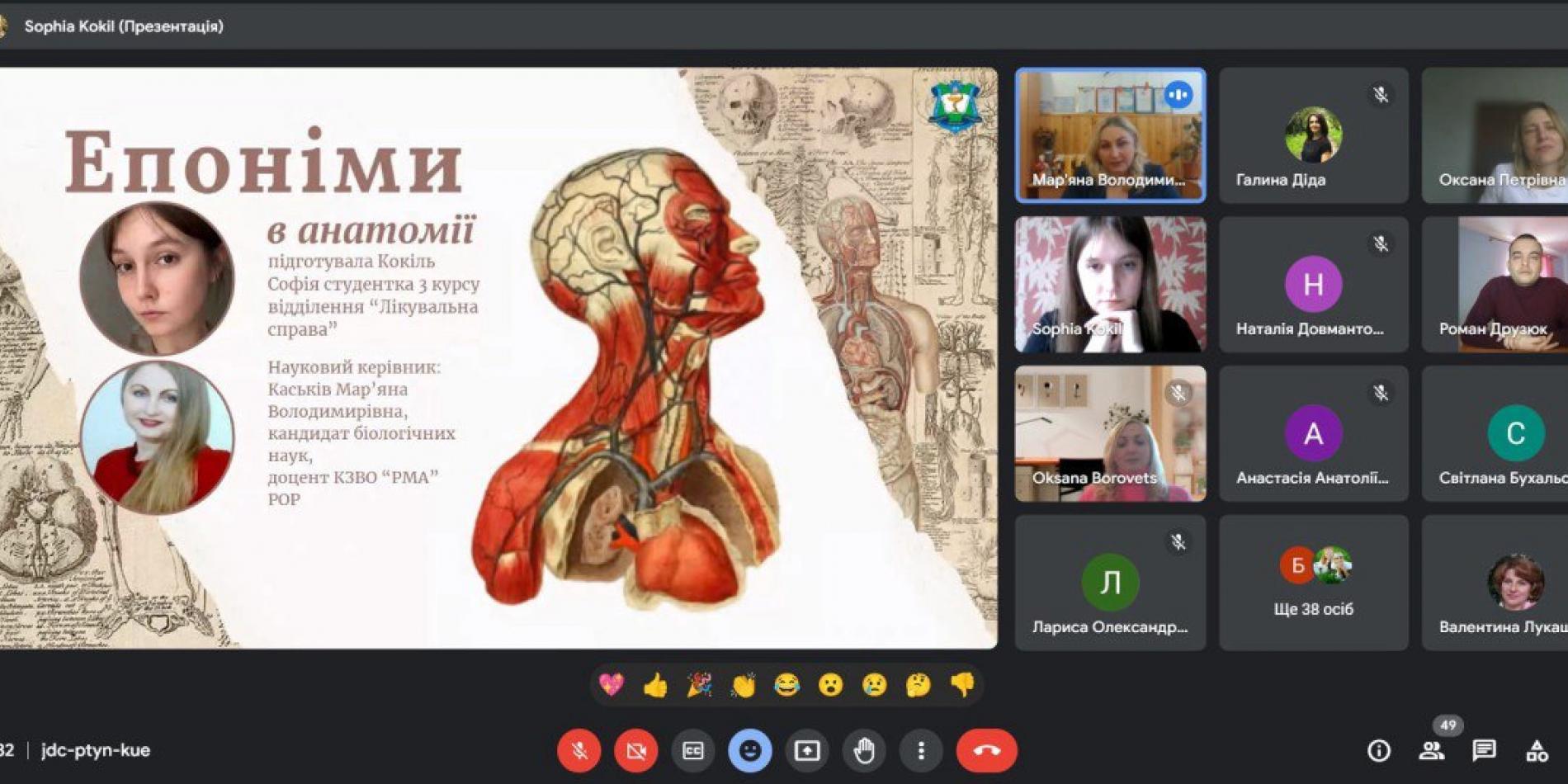1568x784 pixels.
Task: Select the Оксана Петрівна video tile
Action: click(1495, 135)
